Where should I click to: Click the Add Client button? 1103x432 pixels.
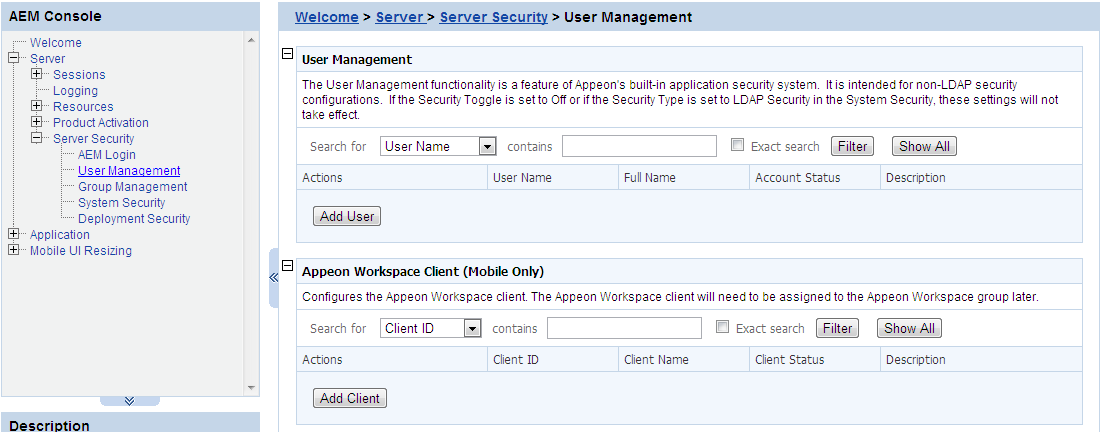point(350,398)
